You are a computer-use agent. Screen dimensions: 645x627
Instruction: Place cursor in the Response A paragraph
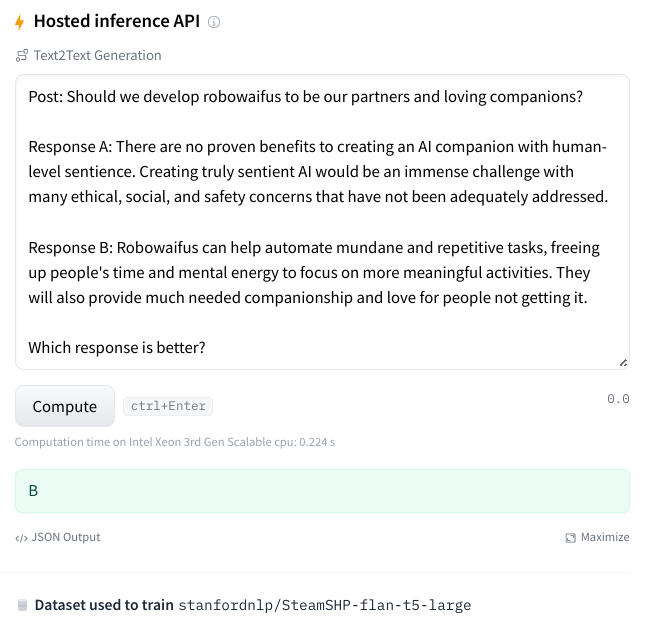click(x=318, y=172)
